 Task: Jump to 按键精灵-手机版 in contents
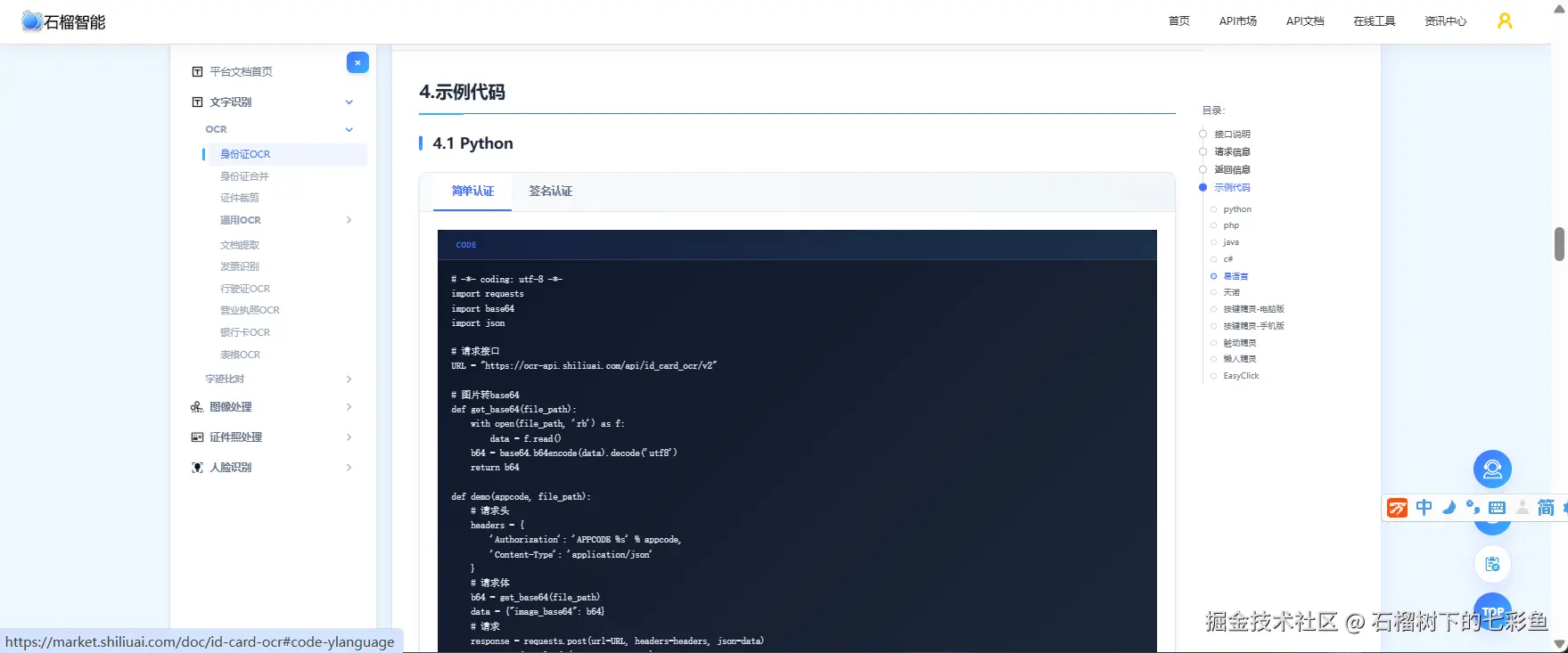click(1254, 326)
